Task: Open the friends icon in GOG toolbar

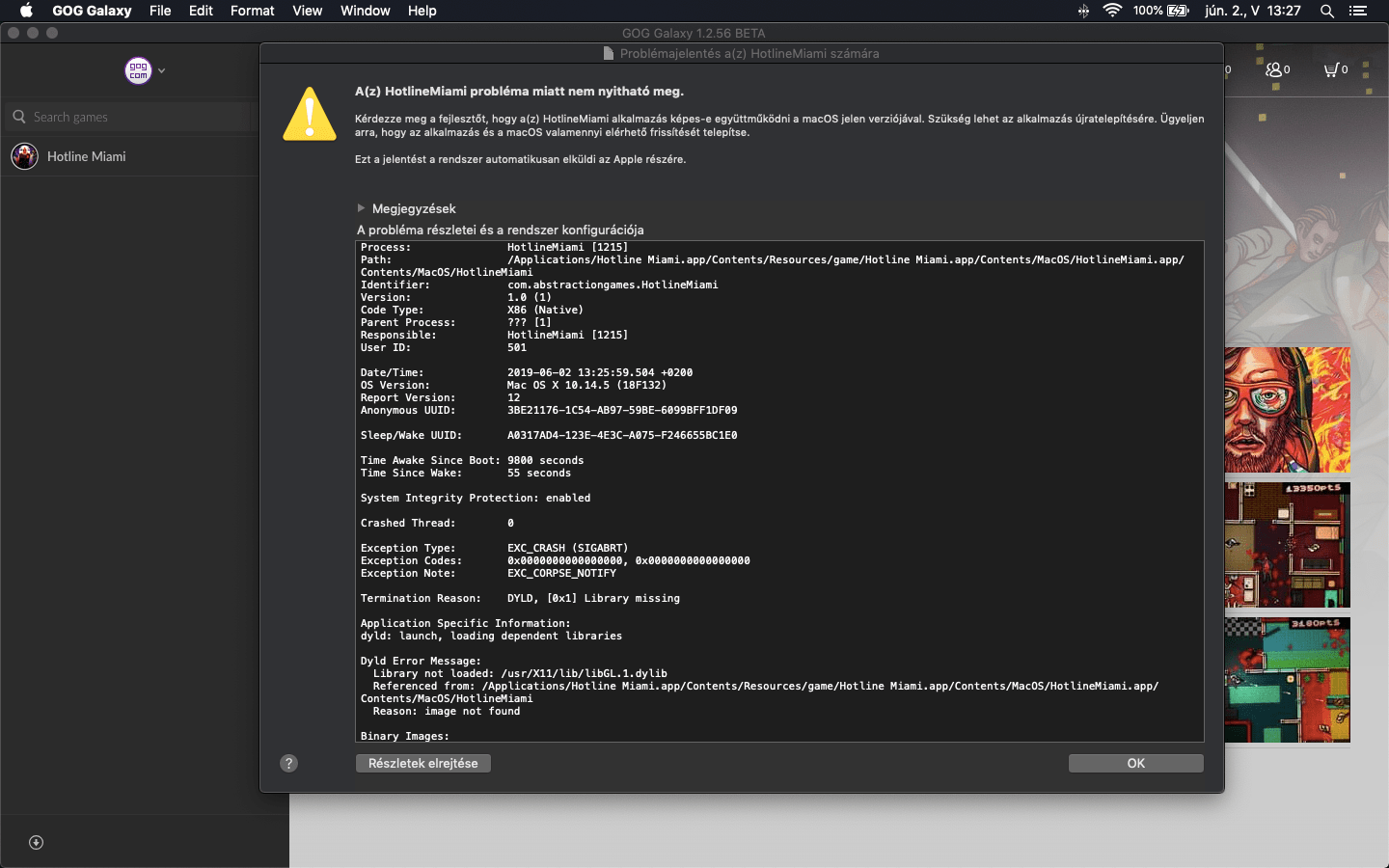Action: pos(1278,69)
